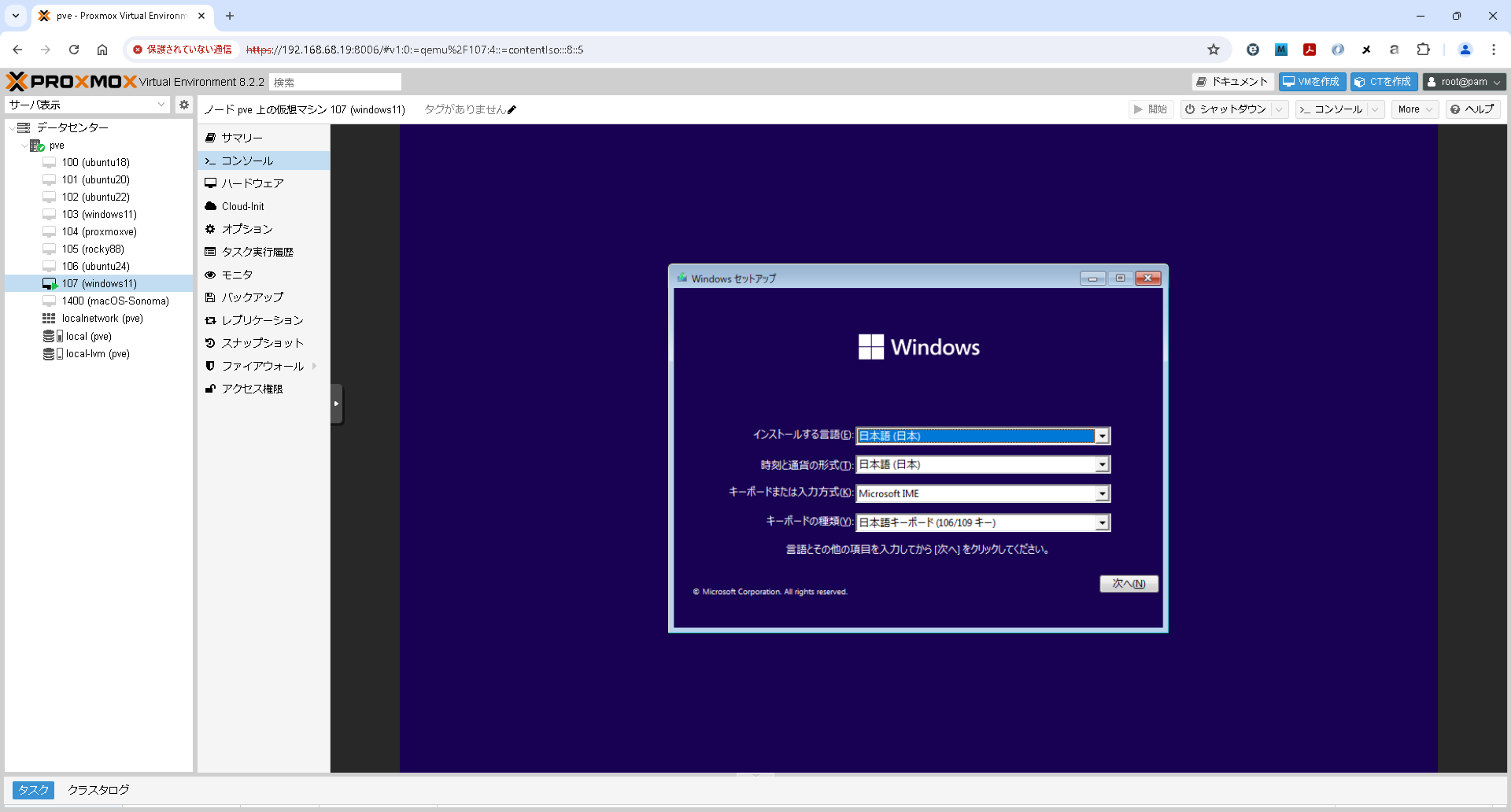The width and height of the screenshot is (1511, 812).
Task: Click the edit tags pencil icon
Action: click(x=512, y=110)
